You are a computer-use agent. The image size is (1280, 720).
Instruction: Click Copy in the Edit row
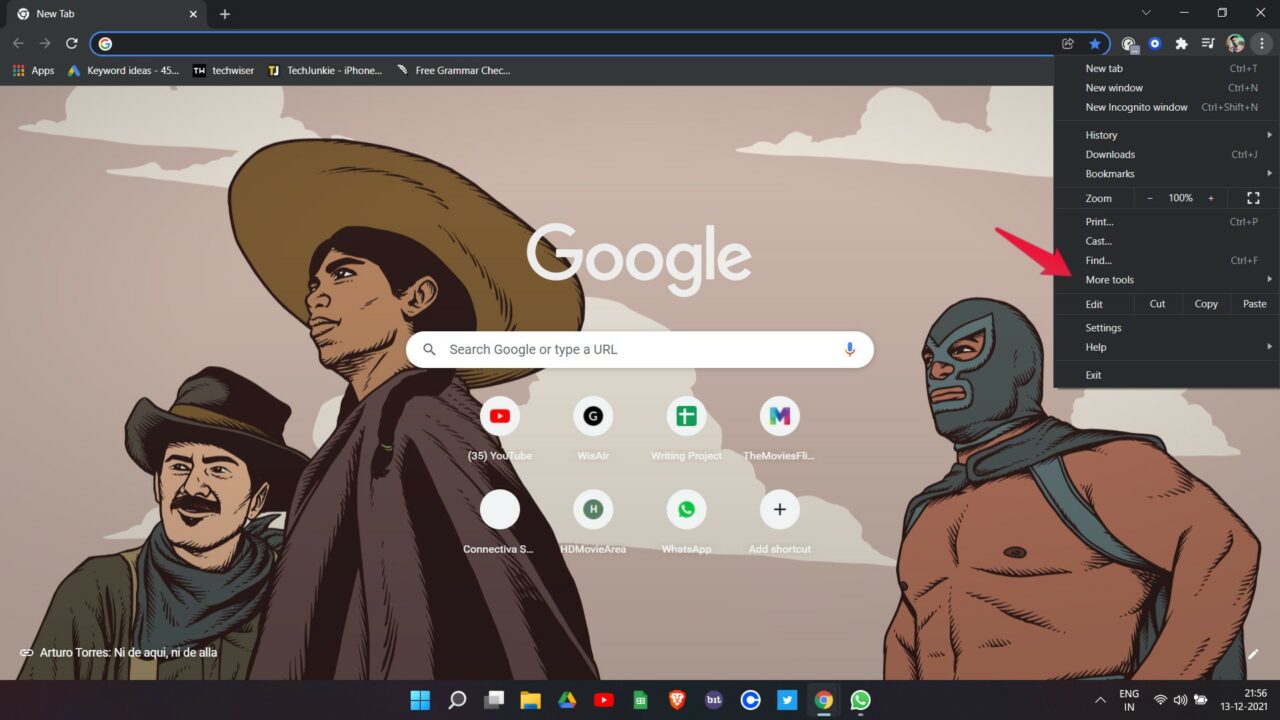1206,304
